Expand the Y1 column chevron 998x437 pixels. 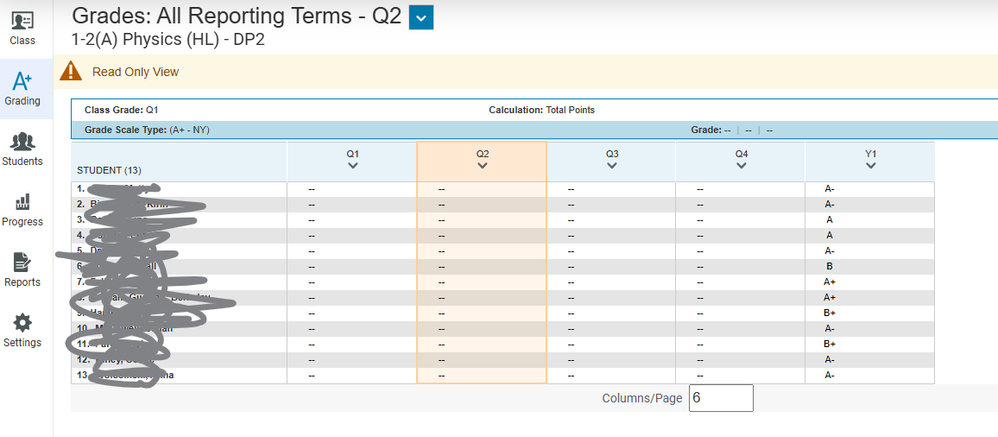[x=871, y=166]
